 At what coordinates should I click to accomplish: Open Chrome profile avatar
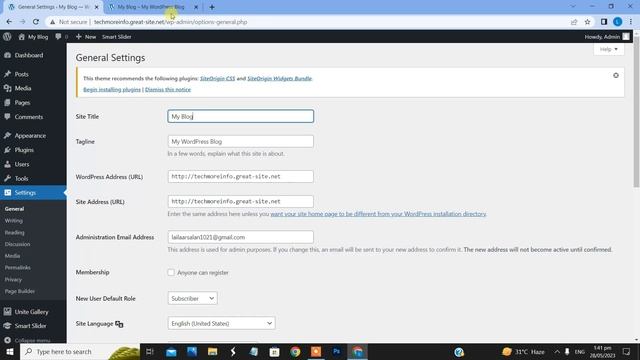tap(618, 22)
